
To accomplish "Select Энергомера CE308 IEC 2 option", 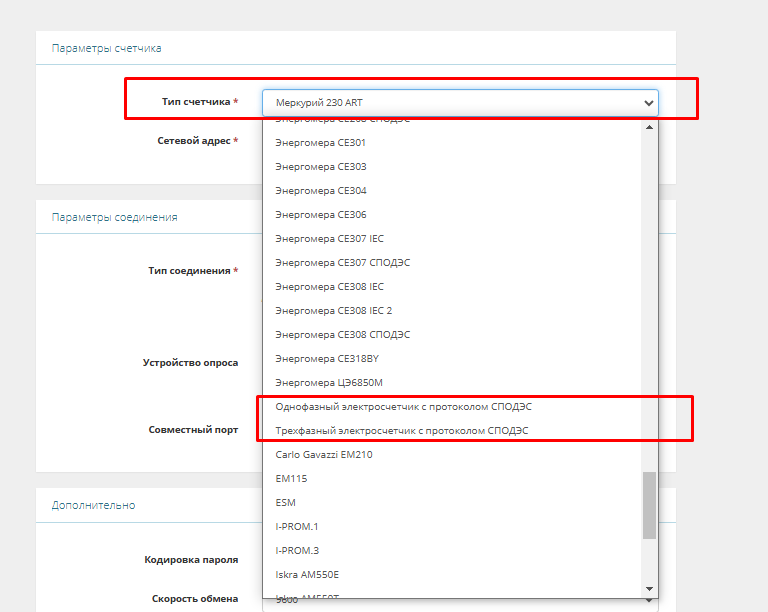I will (x=452, y=311).
